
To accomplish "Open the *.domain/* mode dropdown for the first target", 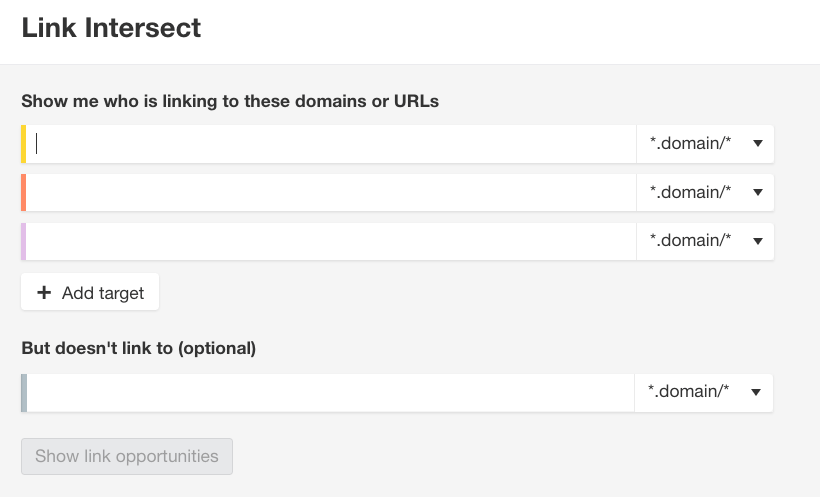I will tap(704, 144).
